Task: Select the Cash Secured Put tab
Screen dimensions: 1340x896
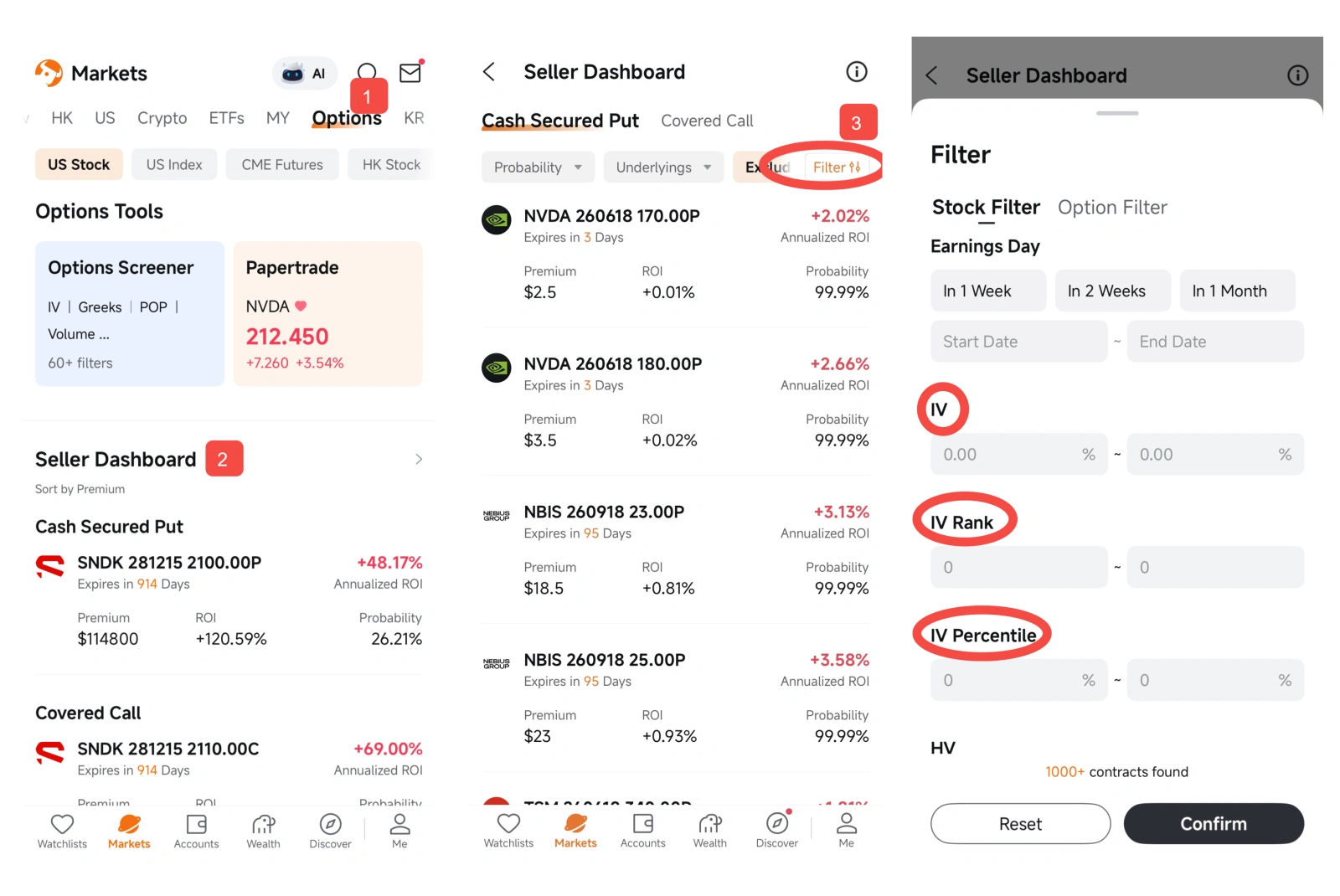Action: (560, 121)
